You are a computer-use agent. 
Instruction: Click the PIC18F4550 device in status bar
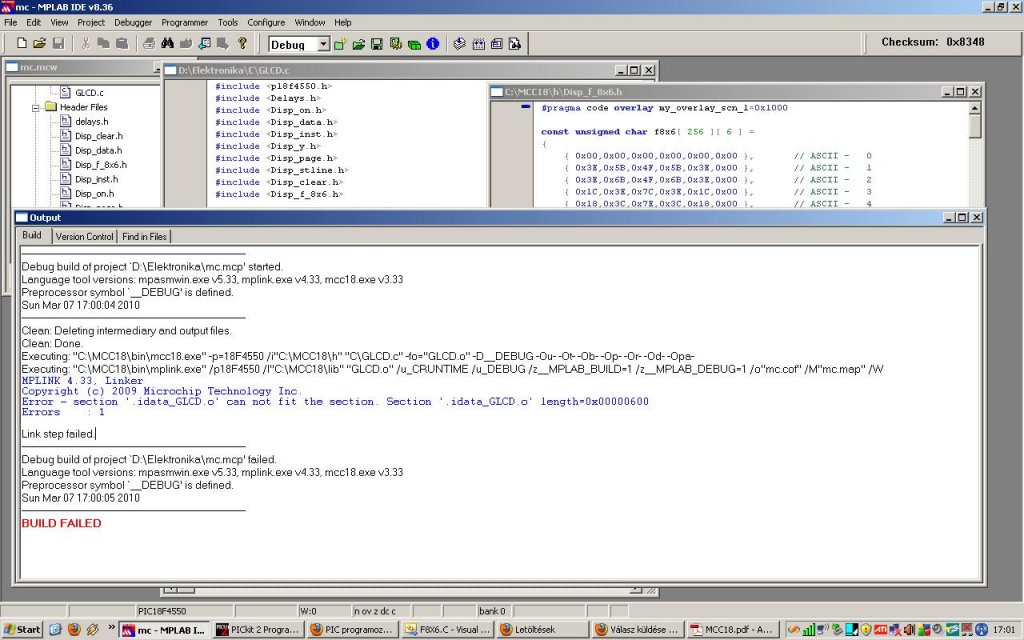162,611
